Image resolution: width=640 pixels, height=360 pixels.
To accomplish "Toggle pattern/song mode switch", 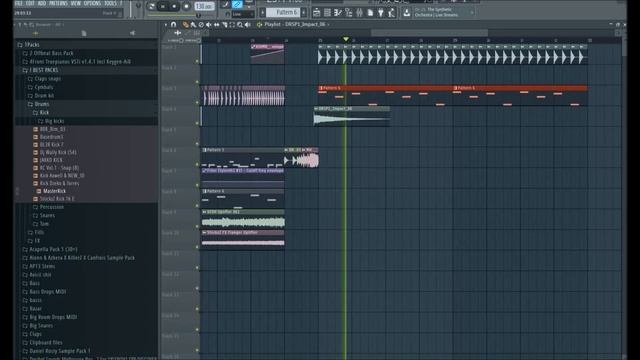I will coord(151,6).
